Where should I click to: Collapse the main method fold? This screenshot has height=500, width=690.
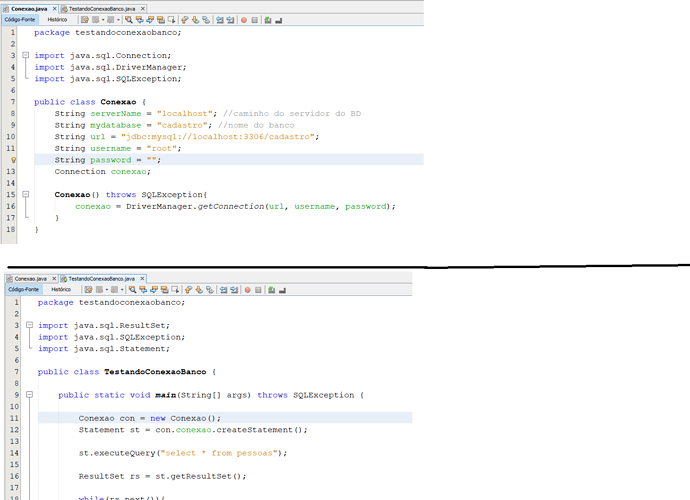(29, 394)
